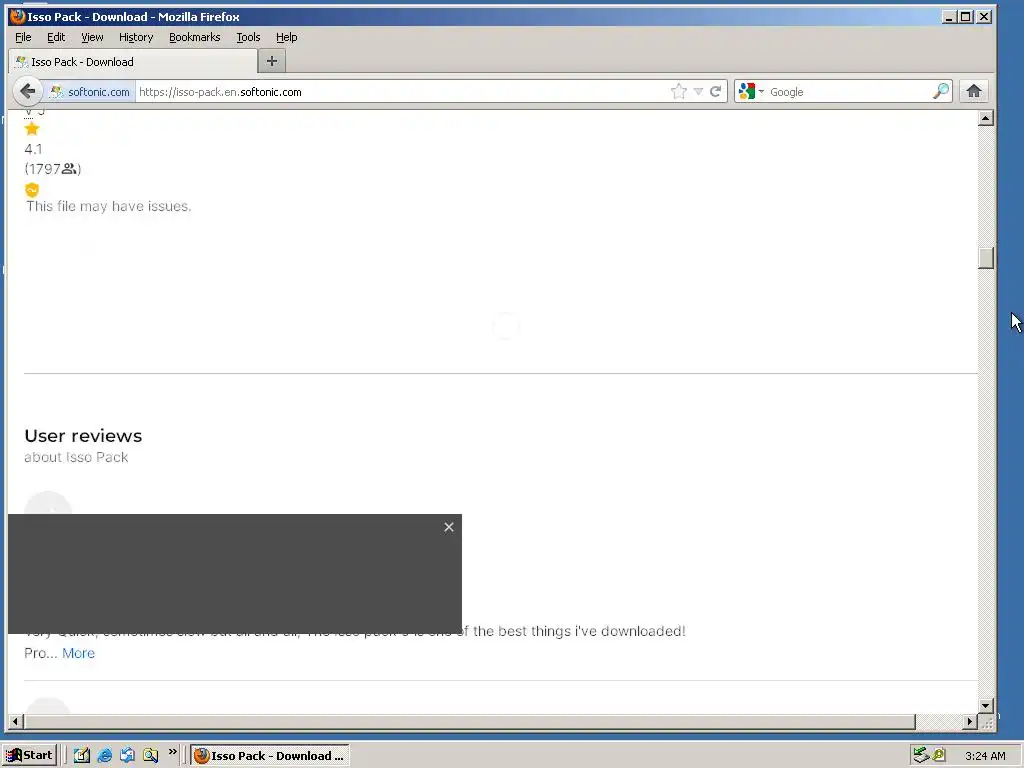
Task: Reload the page with the refresh icon
Action: (716, 91)
